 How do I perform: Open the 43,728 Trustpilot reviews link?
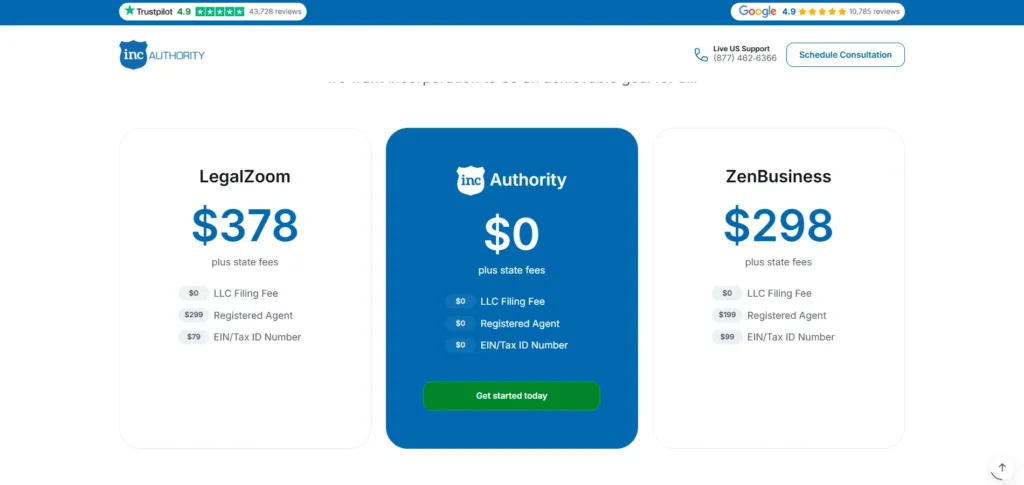point(275,12)
